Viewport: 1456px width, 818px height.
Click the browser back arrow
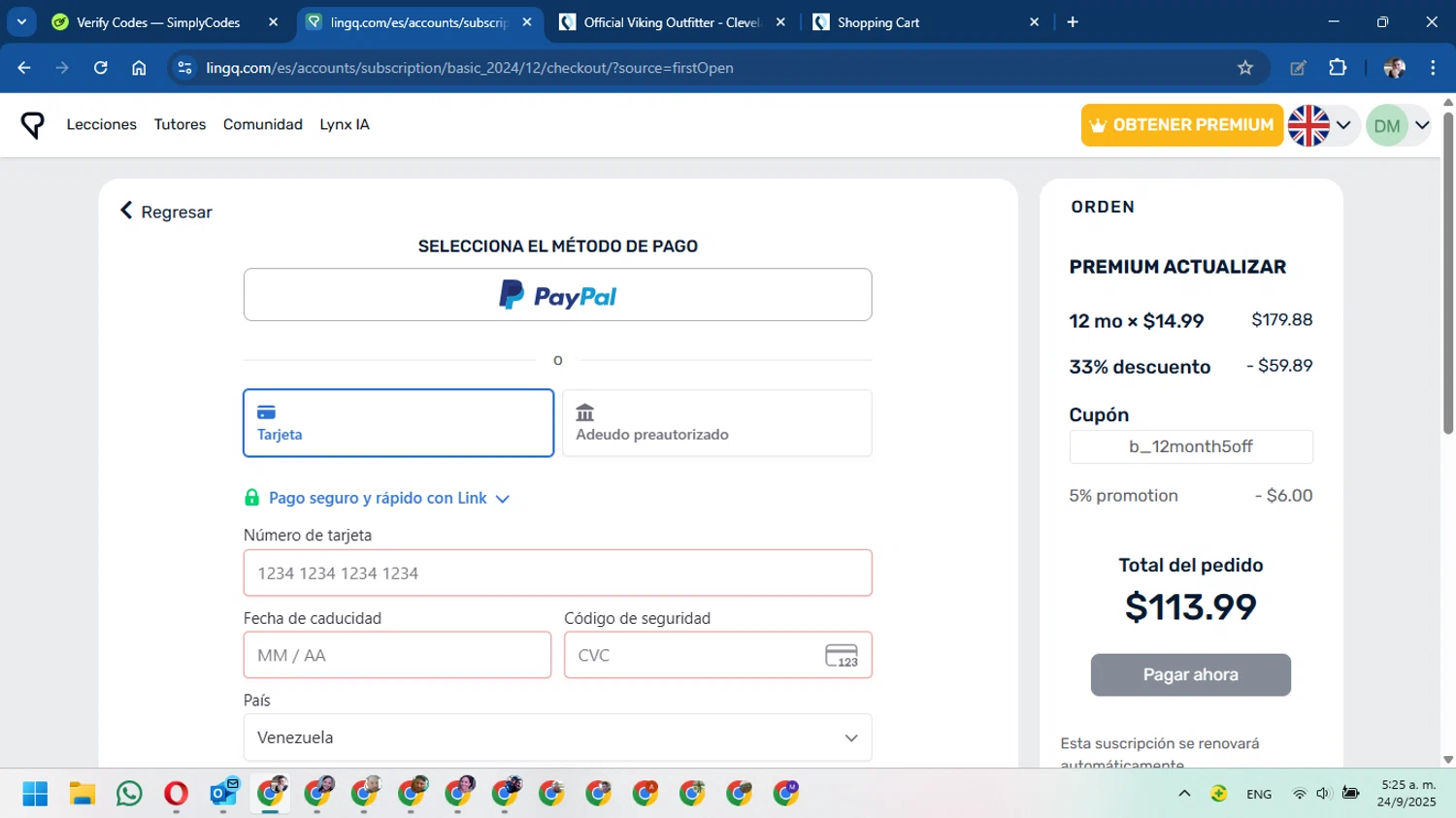[x=24, y=68]
